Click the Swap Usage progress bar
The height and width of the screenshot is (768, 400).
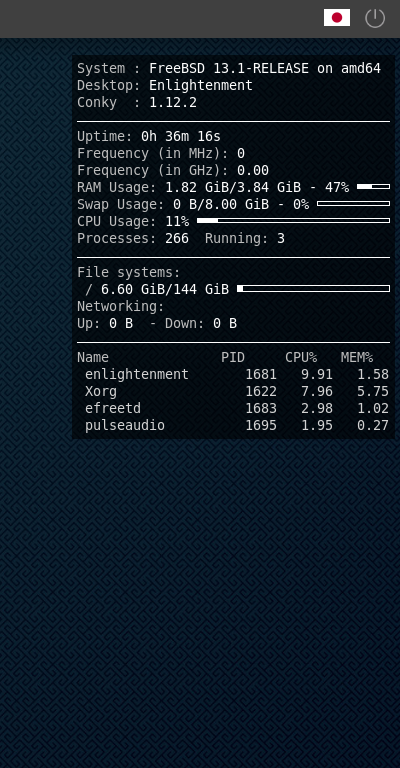point(353,204)
